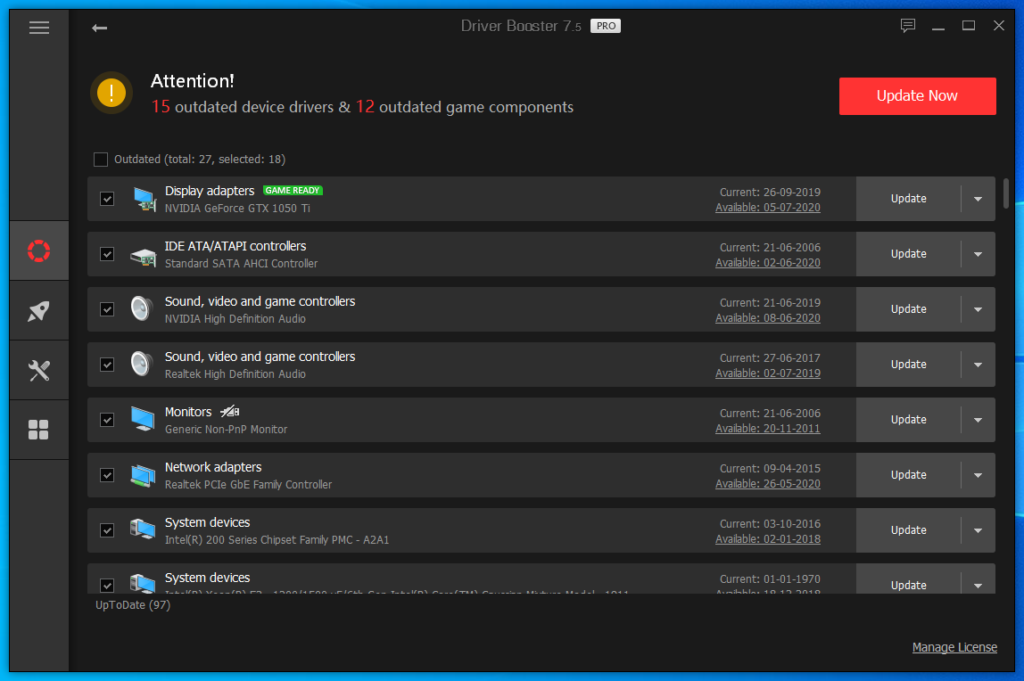Select the red Scan icon in sidebar
Image resolution: width=1024 pixels, height=681 pixels.
pos(39,250)
